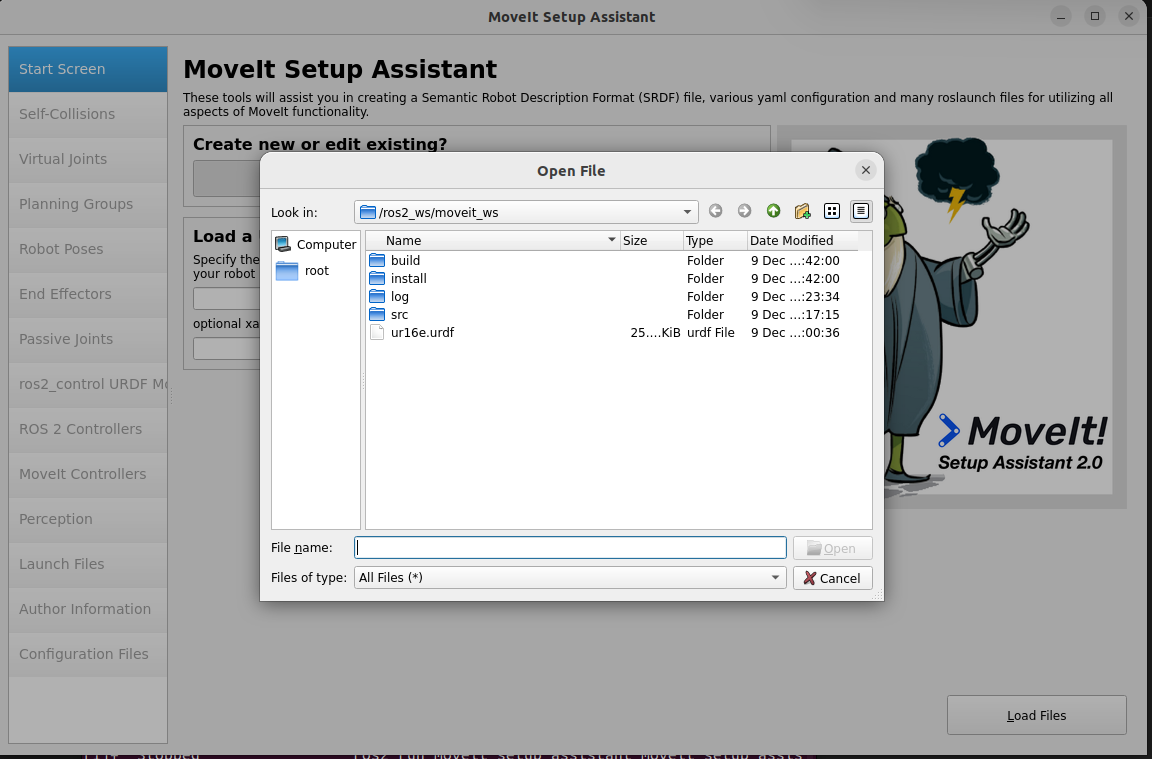Click the Cancel button
1152x759 pixels.
[832, 578]
